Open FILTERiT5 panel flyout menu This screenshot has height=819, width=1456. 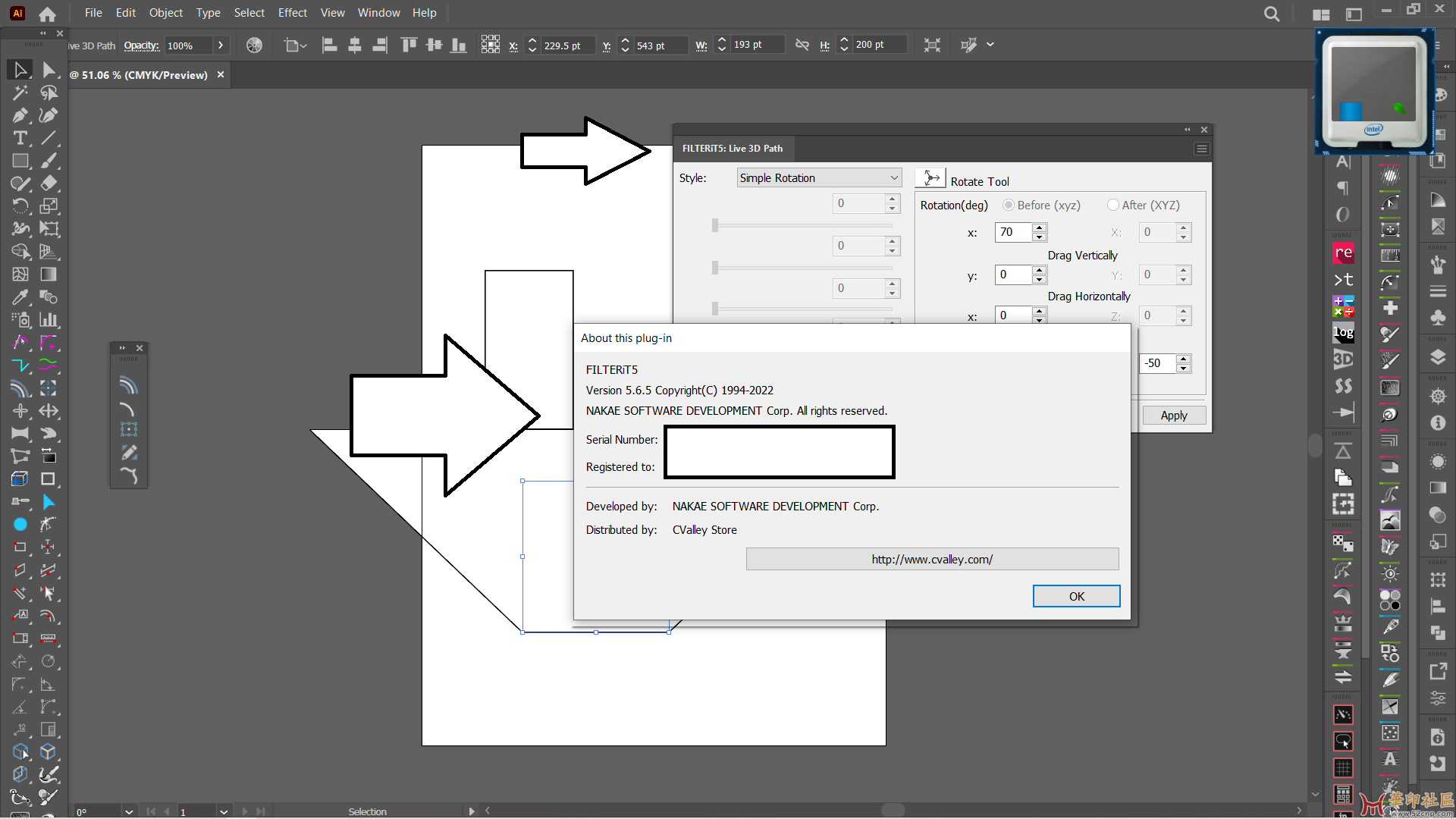pyautogui.click(x=1201, y=149)
